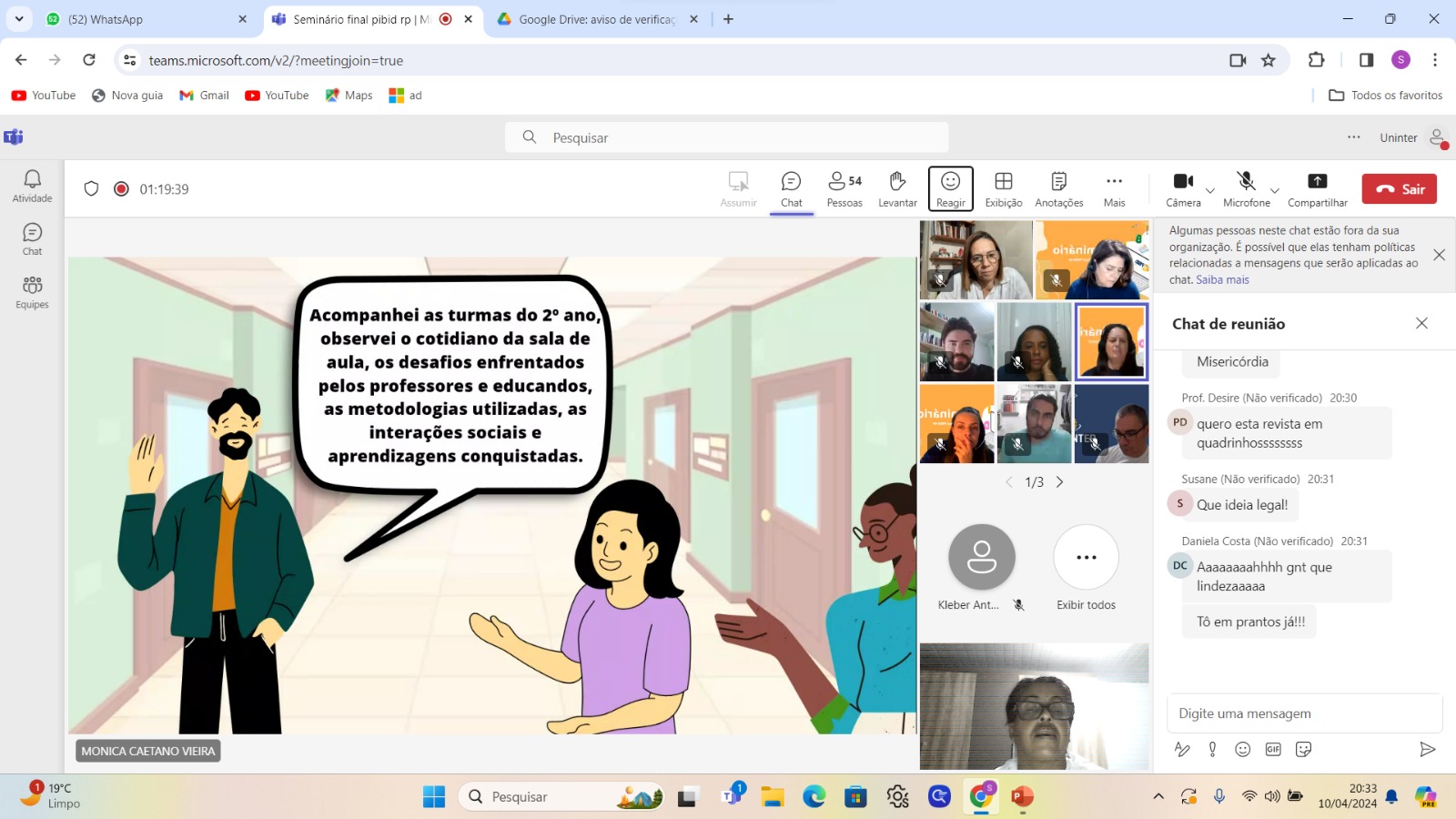Click the Digite uma mensagem field

[x=1303, y=713]
